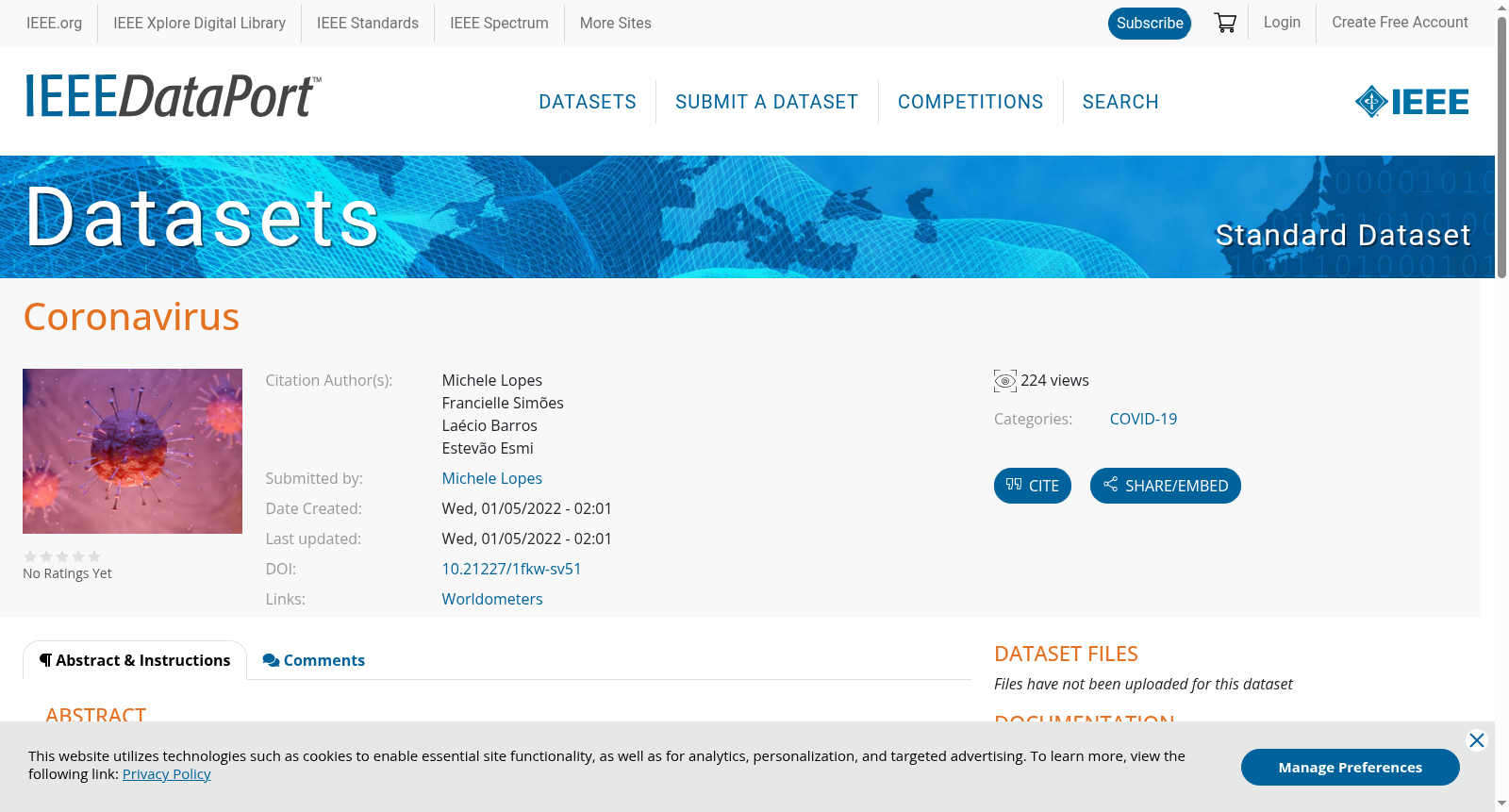Click the star rating widget
This screenshot has width=1509, height=812.
(x=62, y=556)
